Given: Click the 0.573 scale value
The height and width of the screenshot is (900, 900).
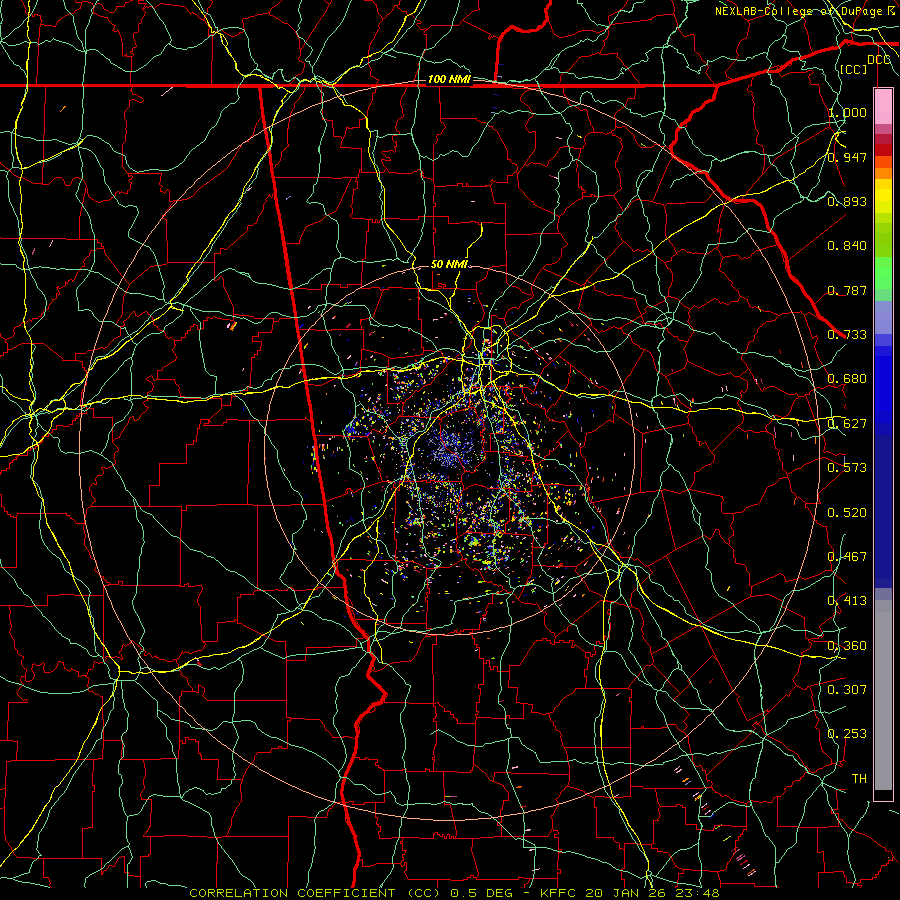Looking at the screenshot, I should tap(847, 468).
